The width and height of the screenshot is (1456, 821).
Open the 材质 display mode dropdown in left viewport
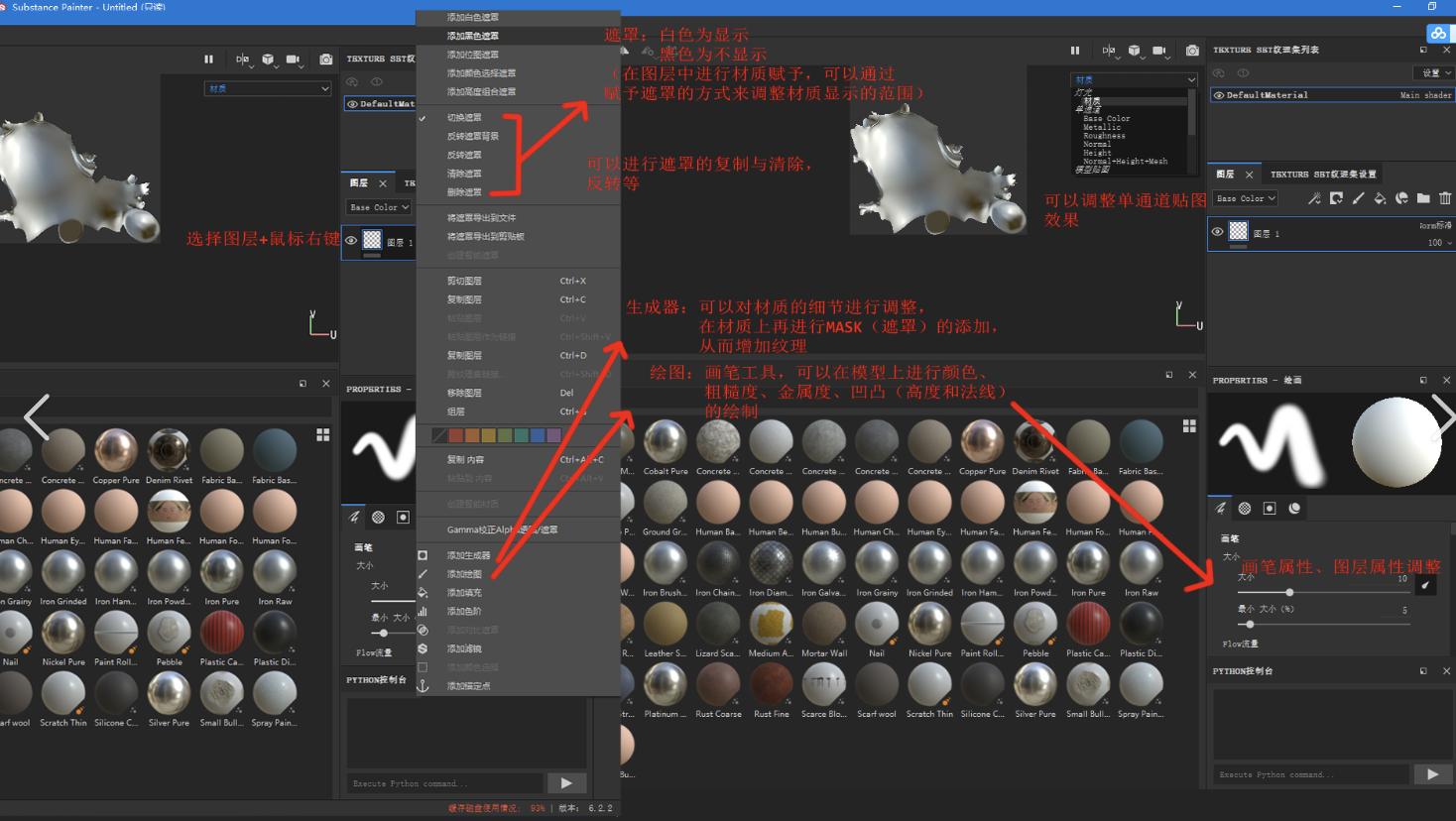point(268,88)
